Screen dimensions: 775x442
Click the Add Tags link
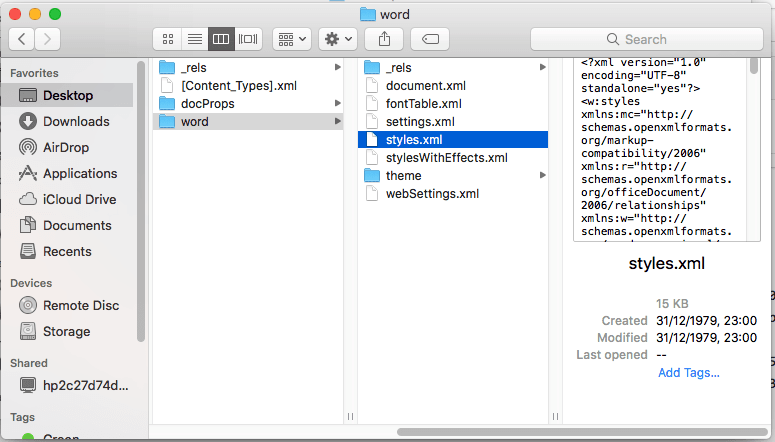point(688,373)
